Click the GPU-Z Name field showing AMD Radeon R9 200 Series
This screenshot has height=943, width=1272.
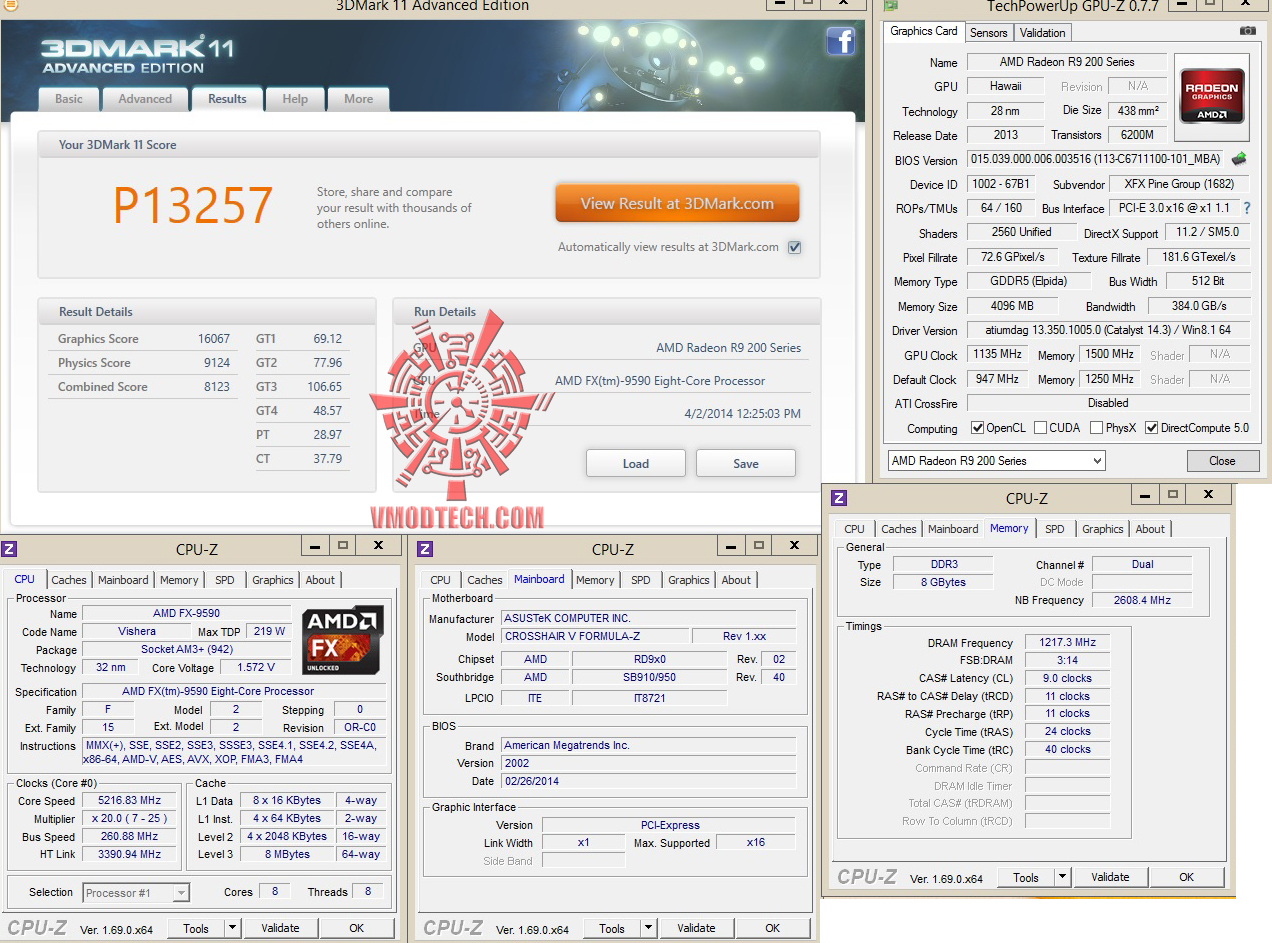[1066, 62]
